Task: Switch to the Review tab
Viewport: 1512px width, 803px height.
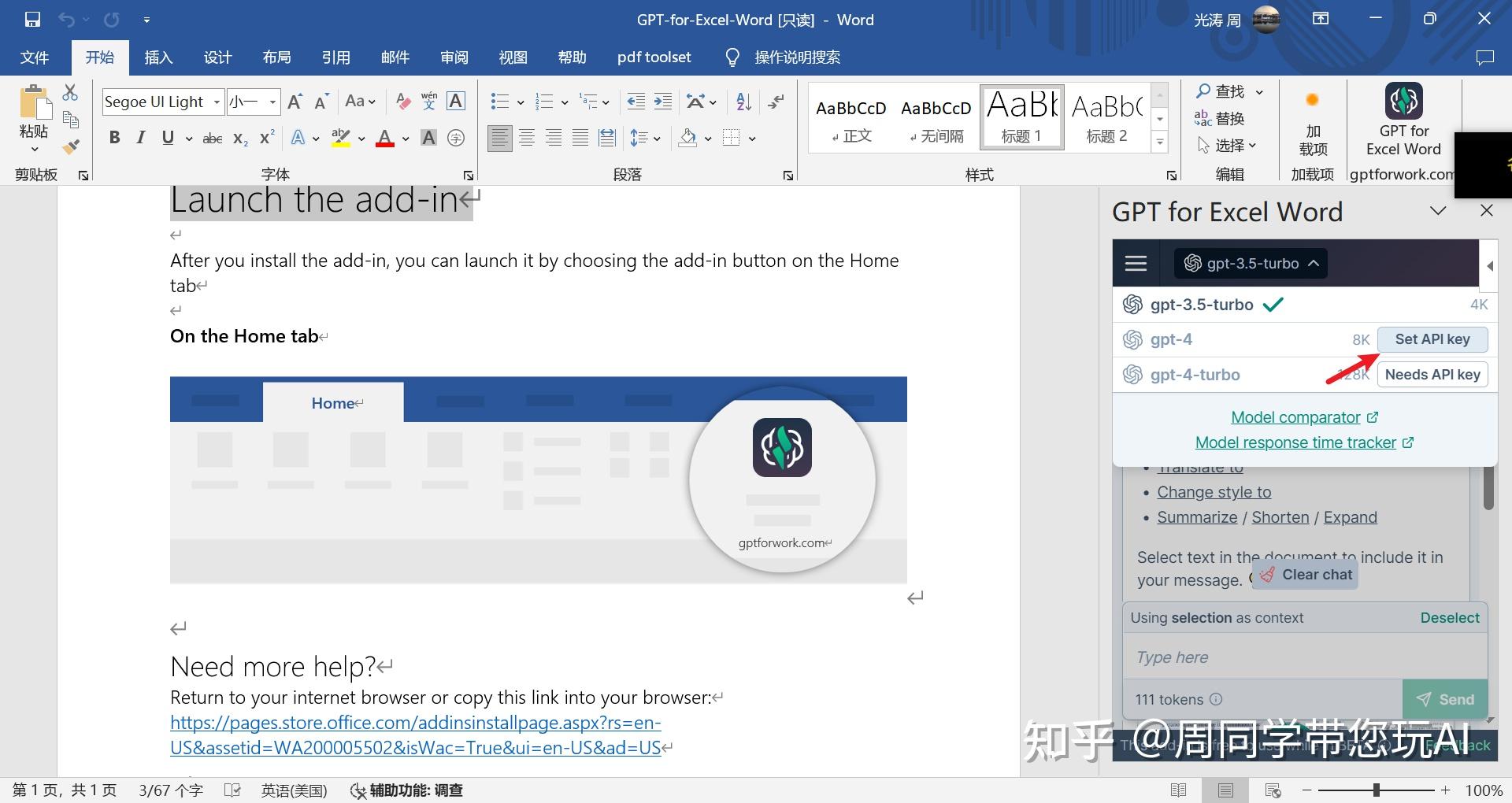Action: pyautogui.click(x=454, y=57)
